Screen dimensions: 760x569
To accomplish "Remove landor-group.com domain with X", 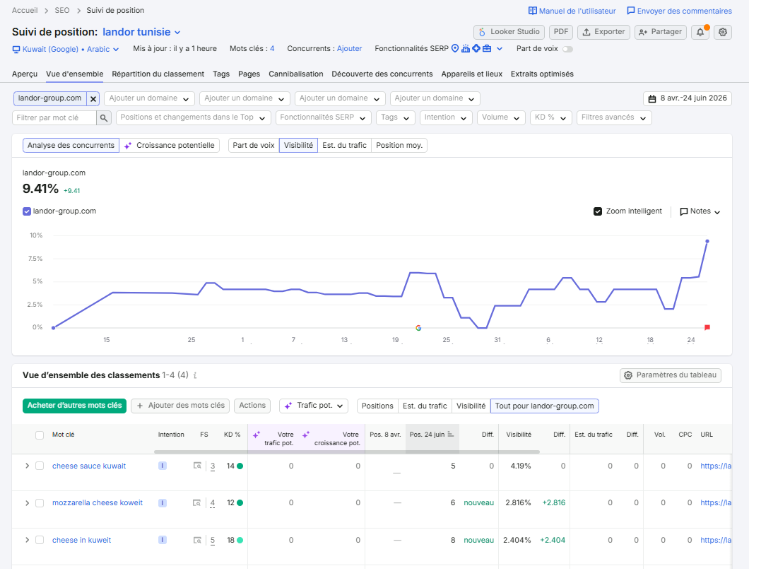I will pos(93,98).
